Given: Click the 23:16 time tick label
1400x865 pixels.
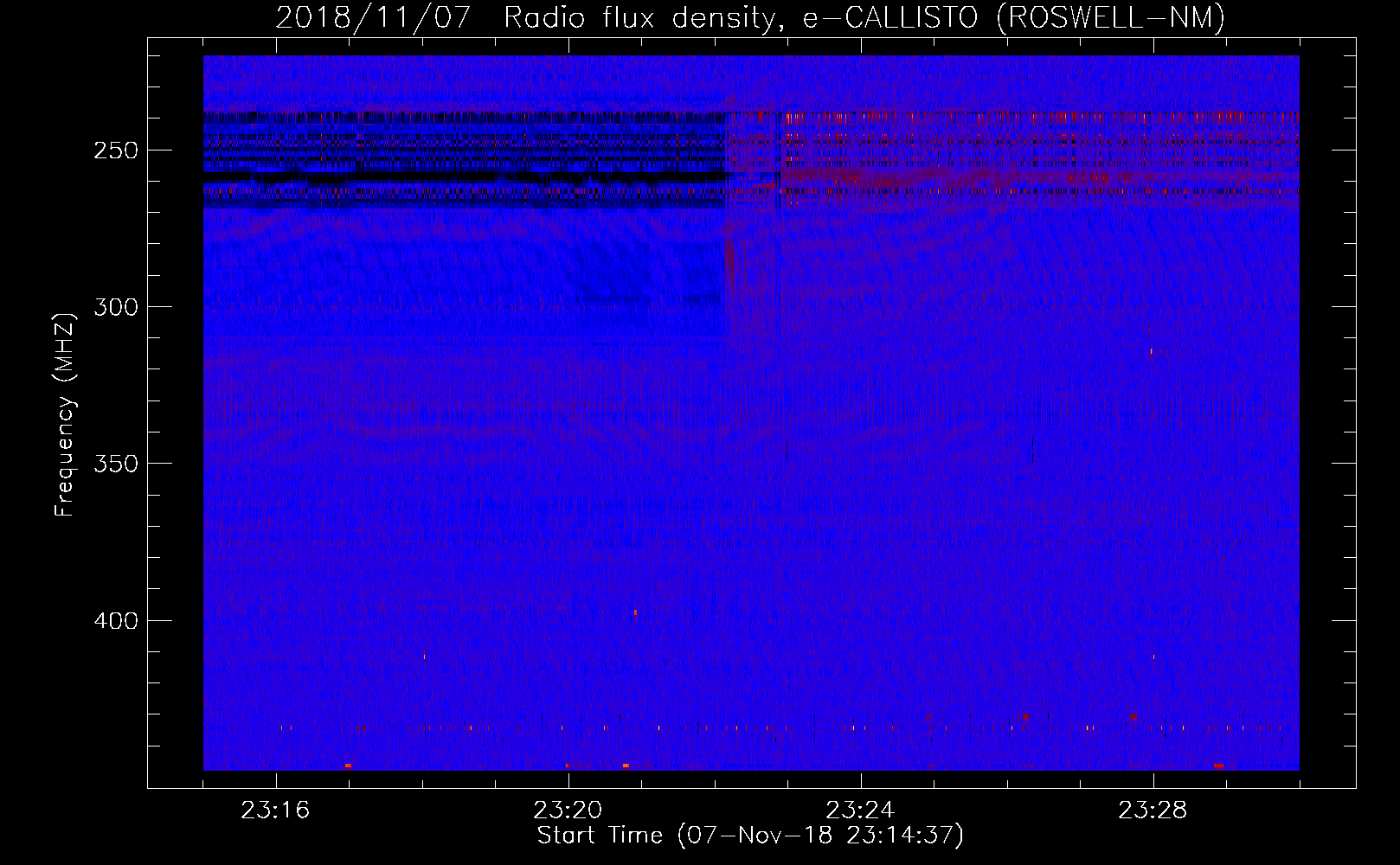Looking at the screenshot, I should (x=275, y=811).
